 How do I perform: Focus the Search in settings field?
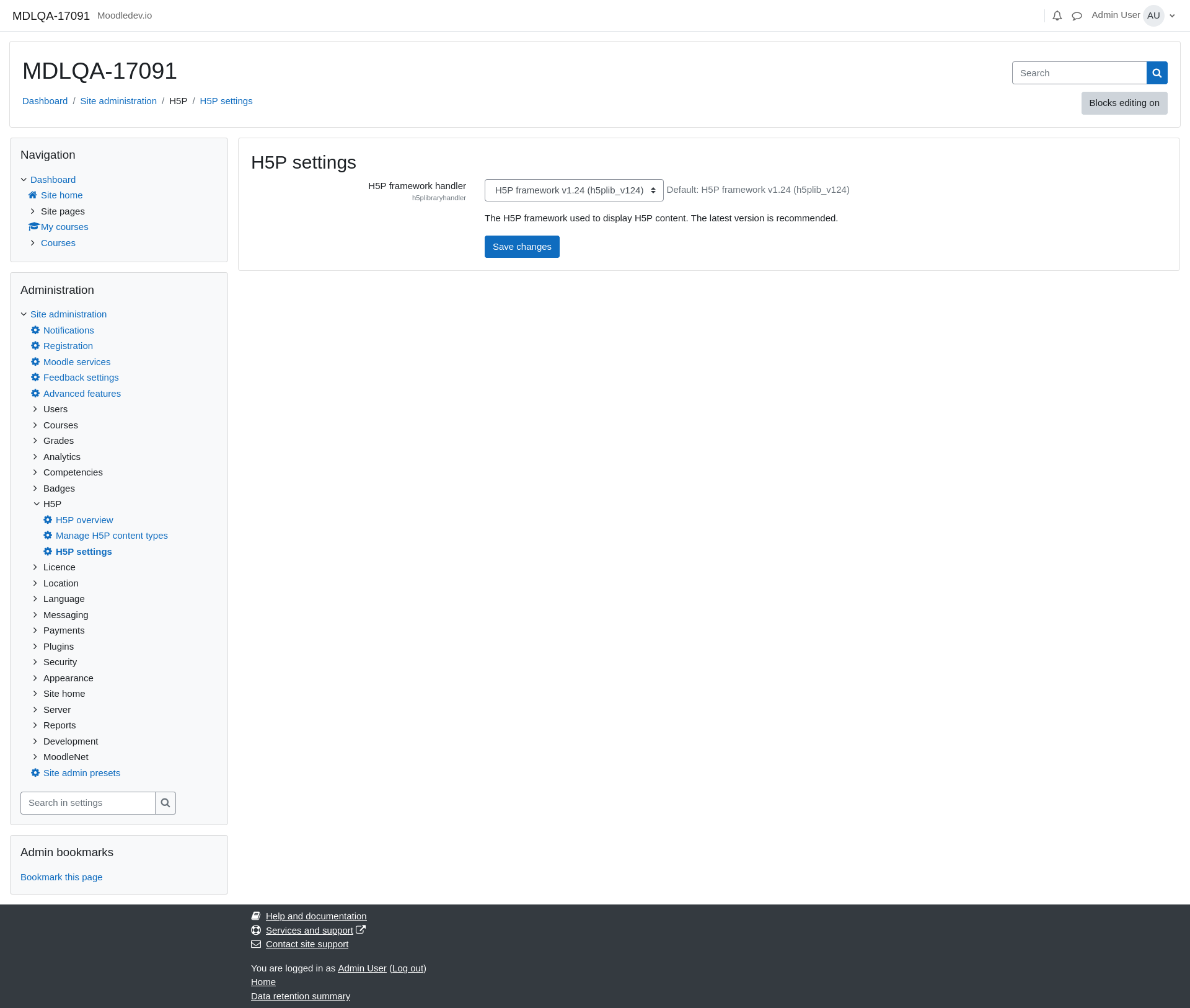(x=88, y=803)
